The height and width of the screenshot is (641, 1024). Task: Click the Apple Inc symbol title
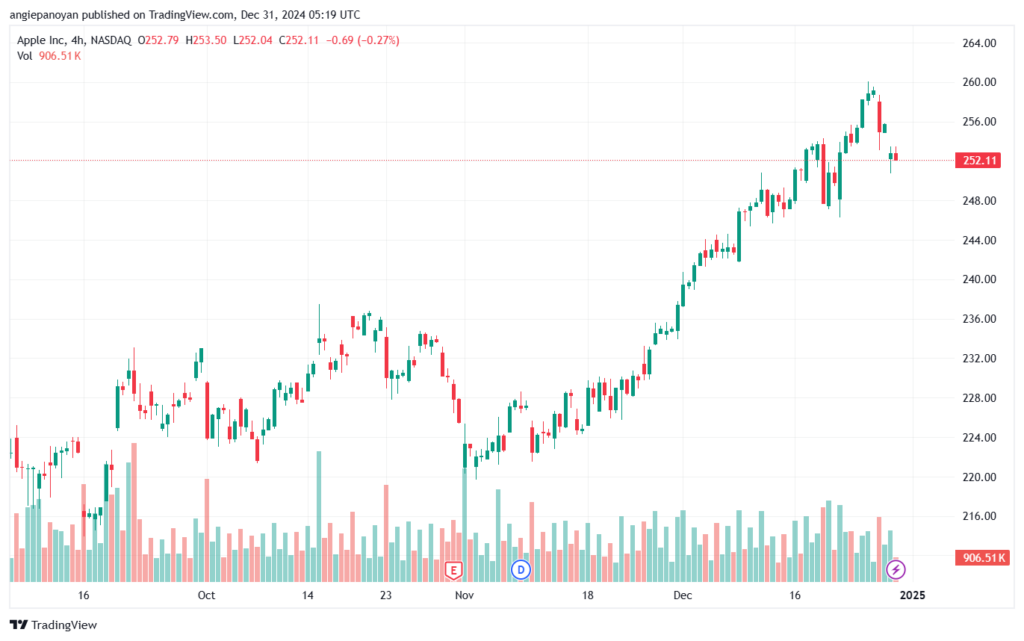coord(41,40)
